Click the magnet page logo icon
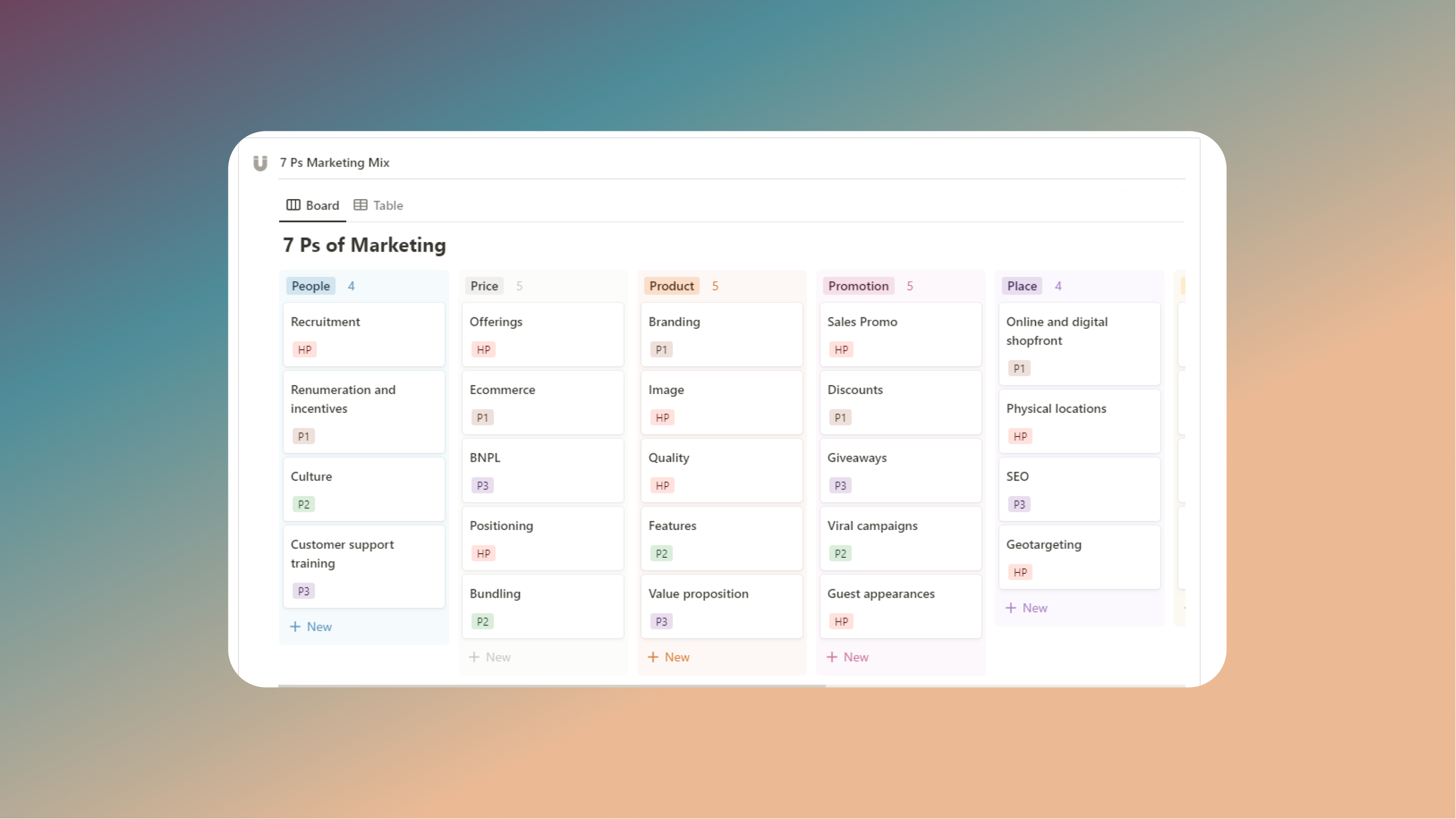Screen dimensions: 1456x819 (260, 162)
